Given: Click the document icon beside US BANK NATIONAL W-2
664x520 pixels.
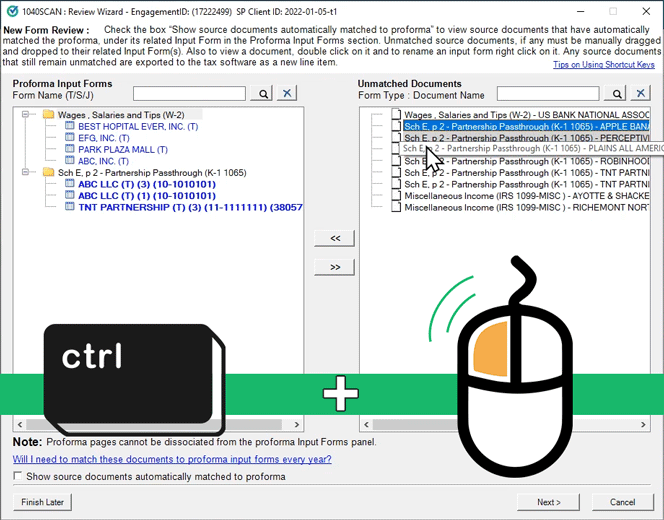Looking at the screenshot, I should [396, 115].
